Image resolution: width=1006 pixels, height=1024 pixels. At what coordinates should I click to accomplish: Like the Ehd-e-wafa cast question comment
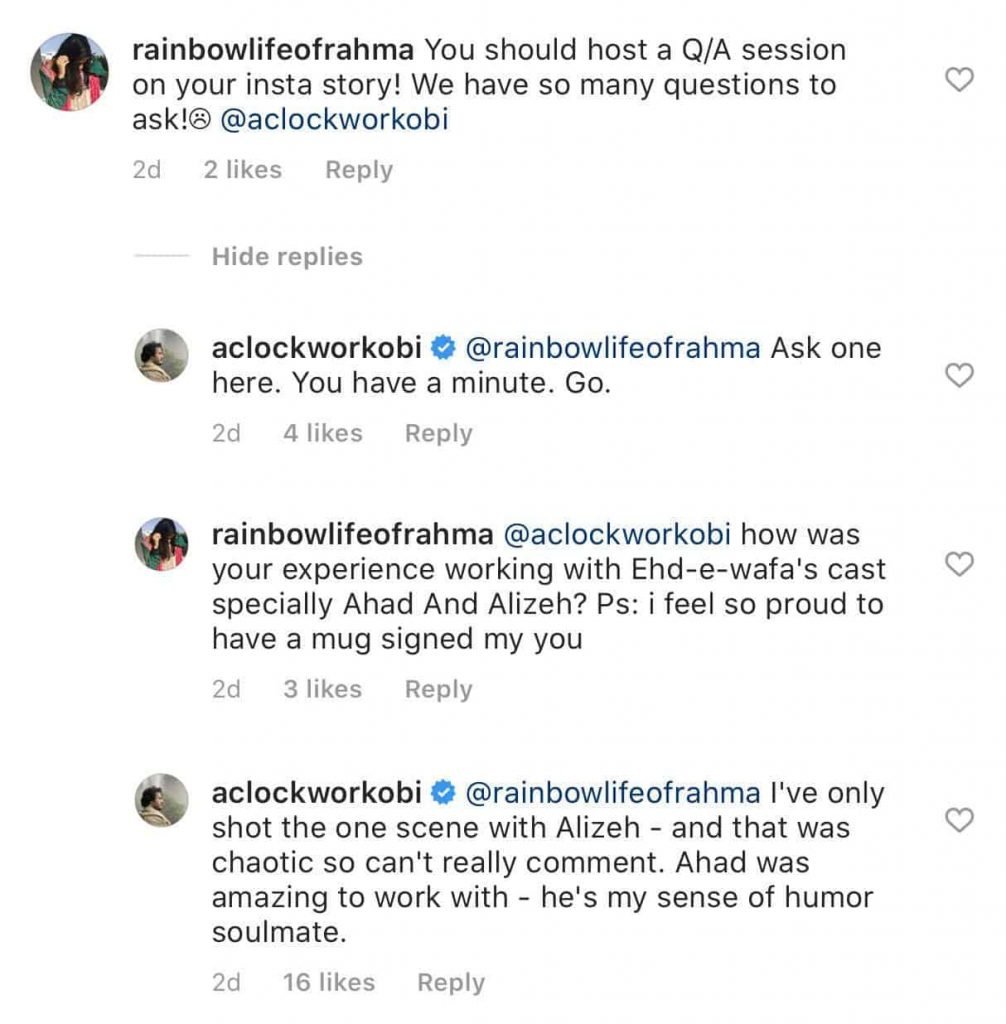click(959, 565)
